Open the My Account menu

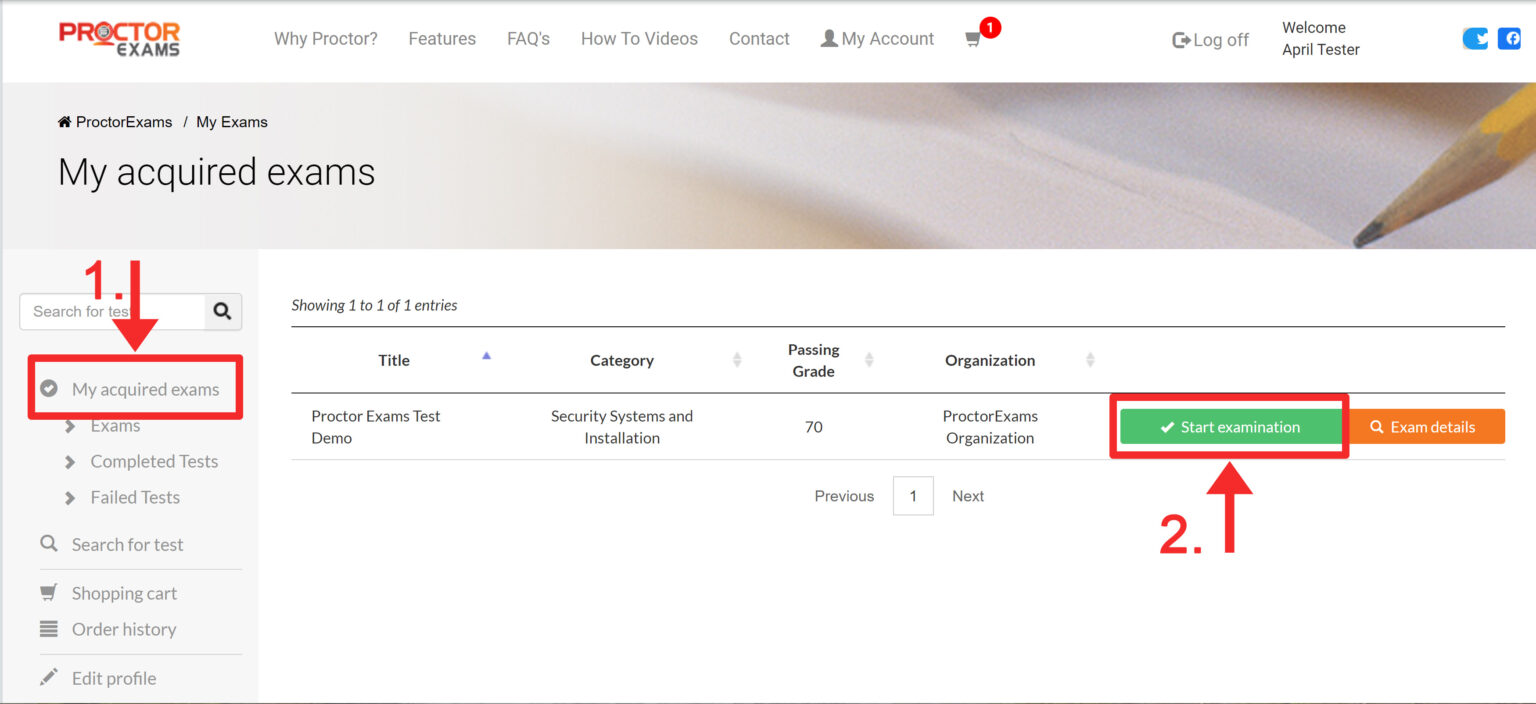[877, 39]
